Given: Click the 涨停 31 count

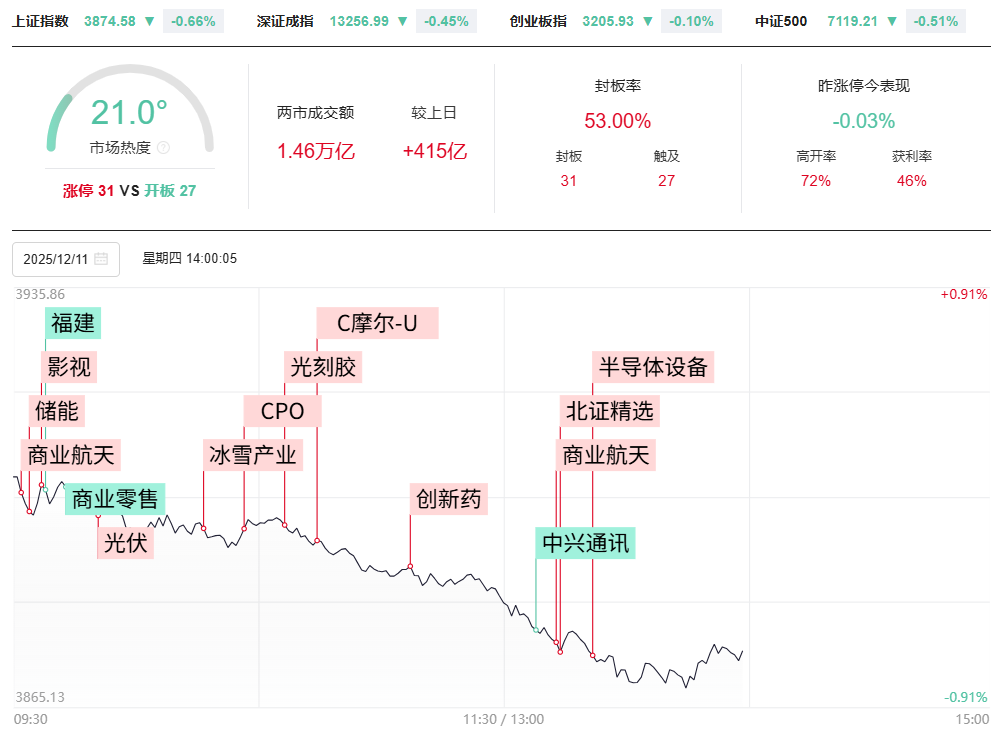Looking at the screenshot, I should pos(88,190).
